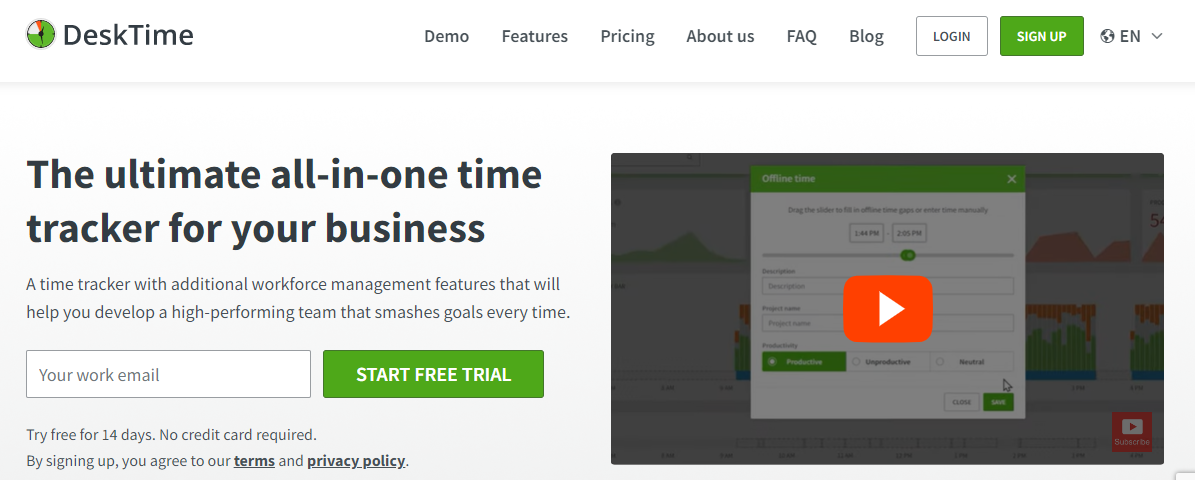The image size is (1195, 480).
Task: Click the START FREE TRIAL button
Action: [x=434, y=374]
